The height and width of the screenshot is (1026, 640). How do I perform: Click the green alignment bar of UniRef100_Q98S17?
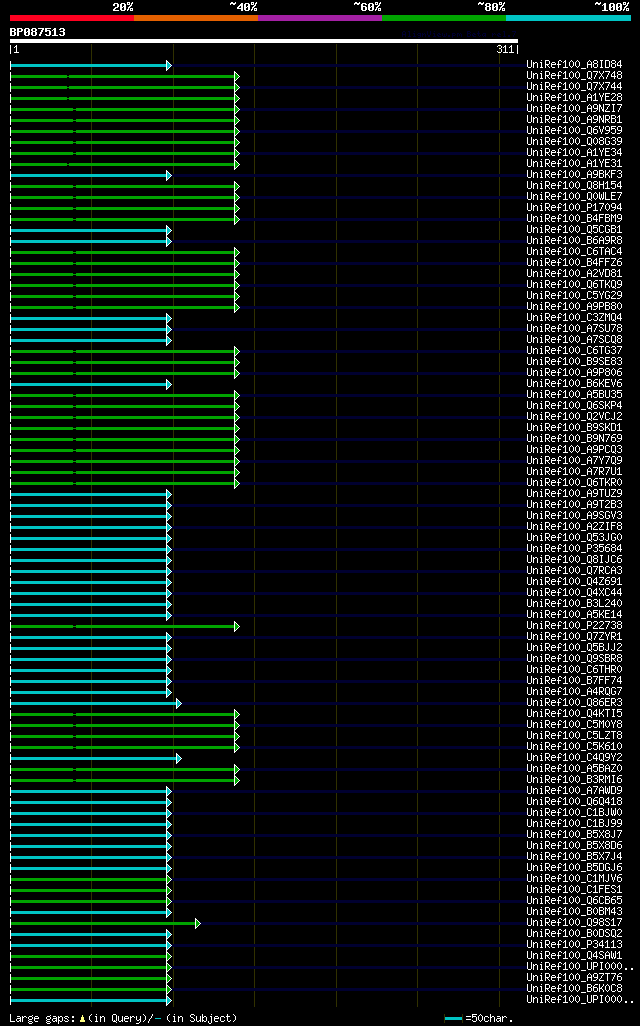tap(105, 923)
